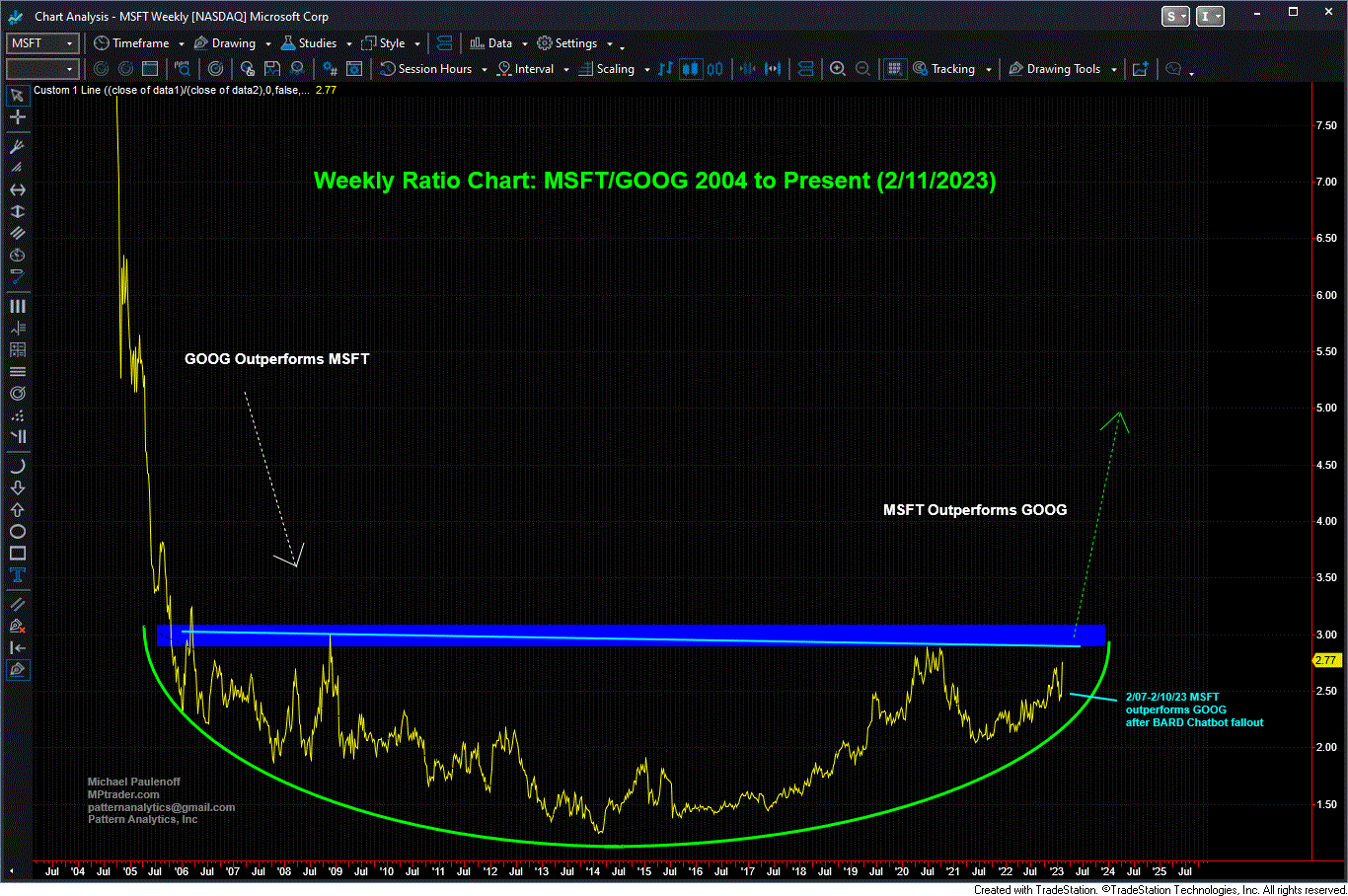
Task: Expand the Studies dropdown arrow
Action: 349,44
